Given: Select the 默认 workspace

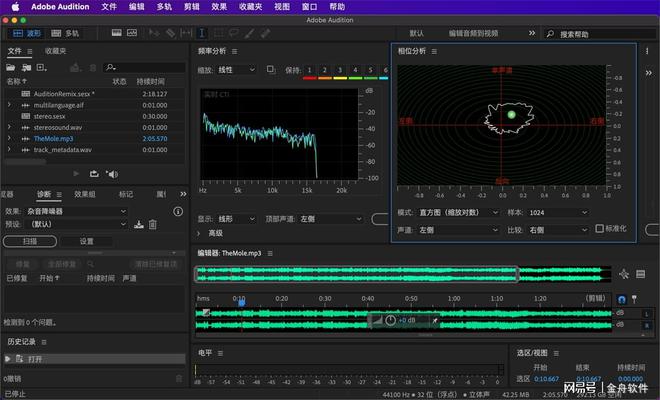Looking at the screenshot, I should (416, 33).
